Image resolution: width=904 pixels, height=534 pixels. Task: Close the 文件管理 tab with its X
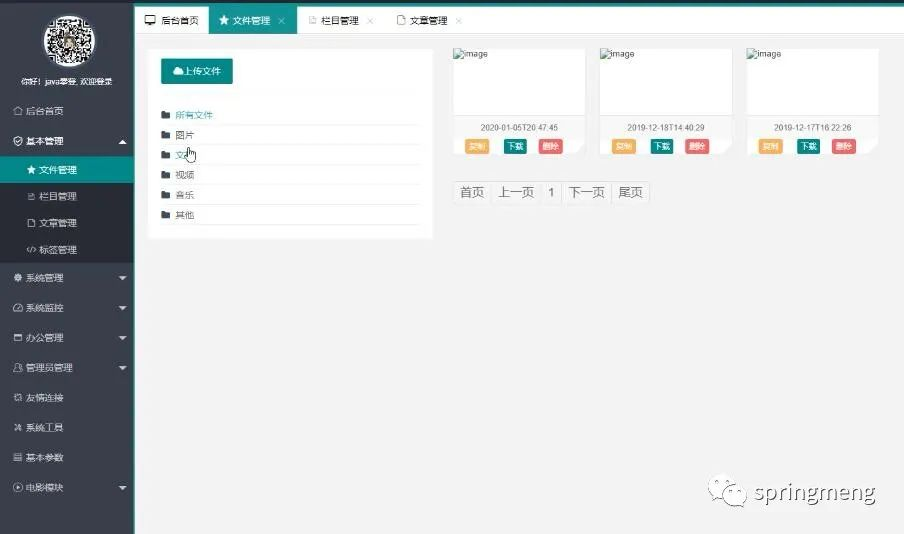click(282, 21)
